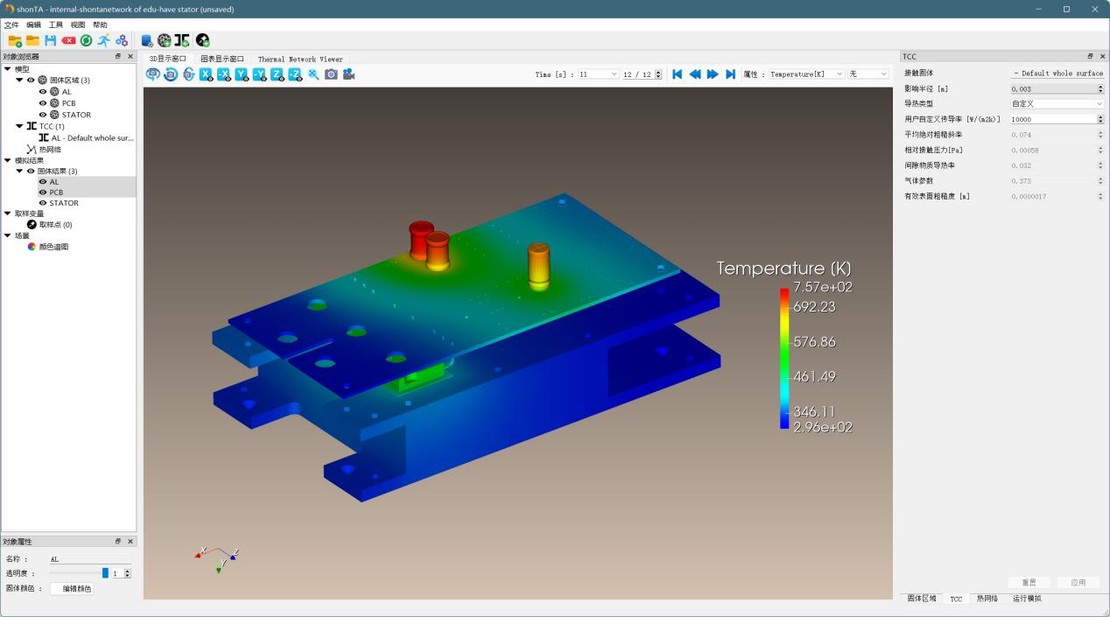
Task: Collapse the 模拟结果 tree node
Action: [x=8, y=161]
